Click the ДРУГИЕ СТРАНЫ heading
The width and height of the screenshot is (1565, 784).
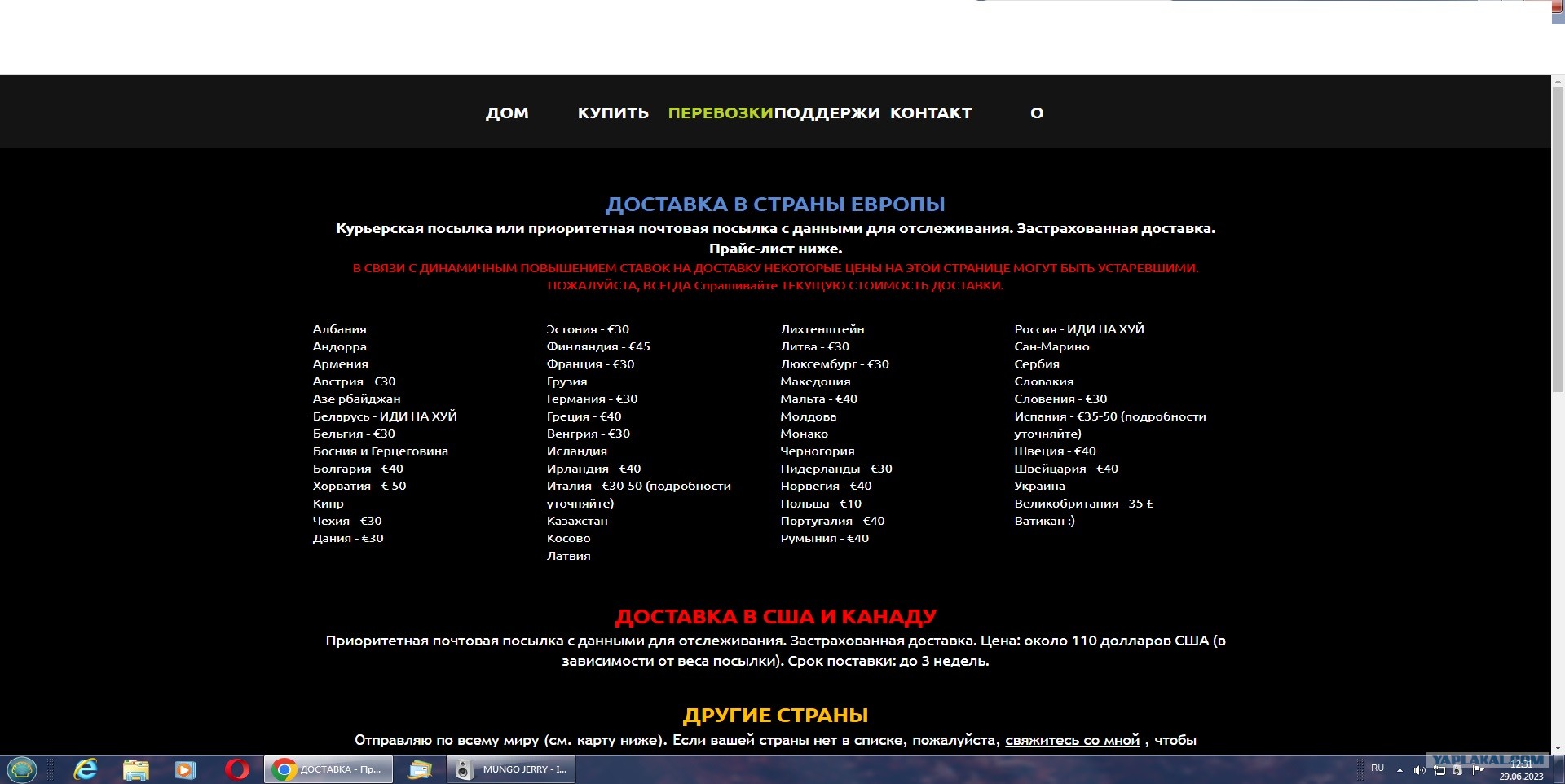point(775,715)
